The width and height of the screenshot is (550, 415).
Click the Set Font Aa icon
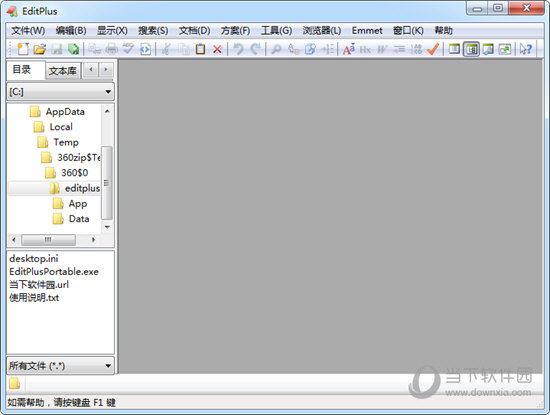[x=349, y=49]
